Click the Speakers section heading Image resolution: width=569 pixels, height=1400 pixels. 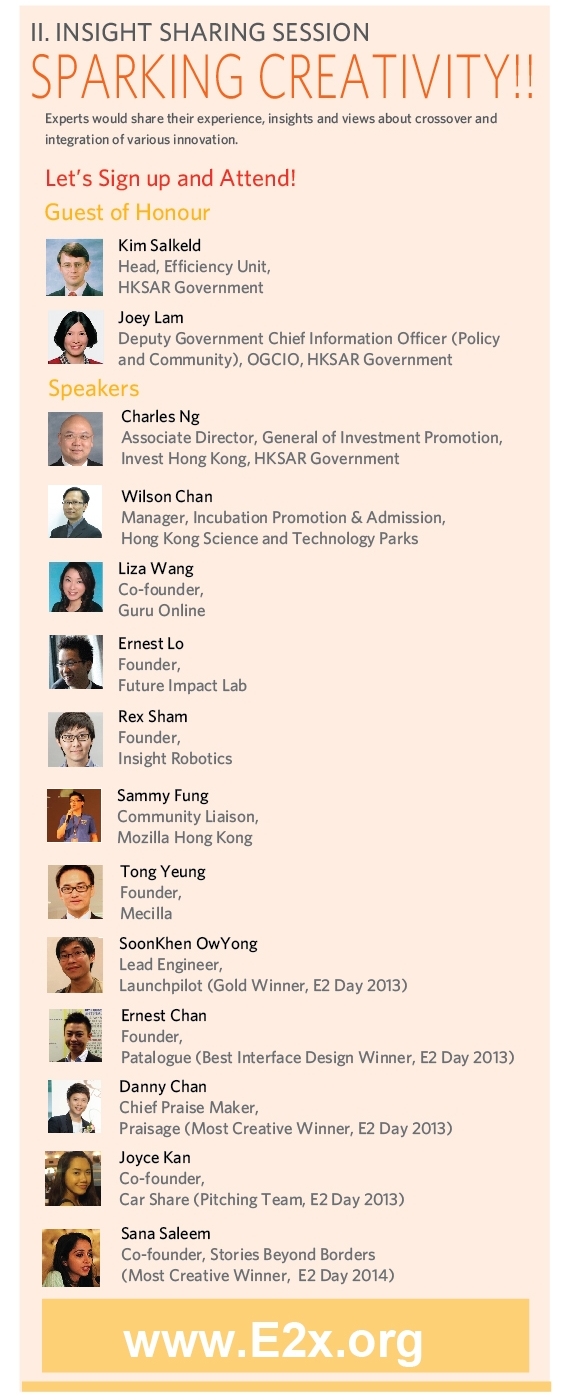[94, 388]
